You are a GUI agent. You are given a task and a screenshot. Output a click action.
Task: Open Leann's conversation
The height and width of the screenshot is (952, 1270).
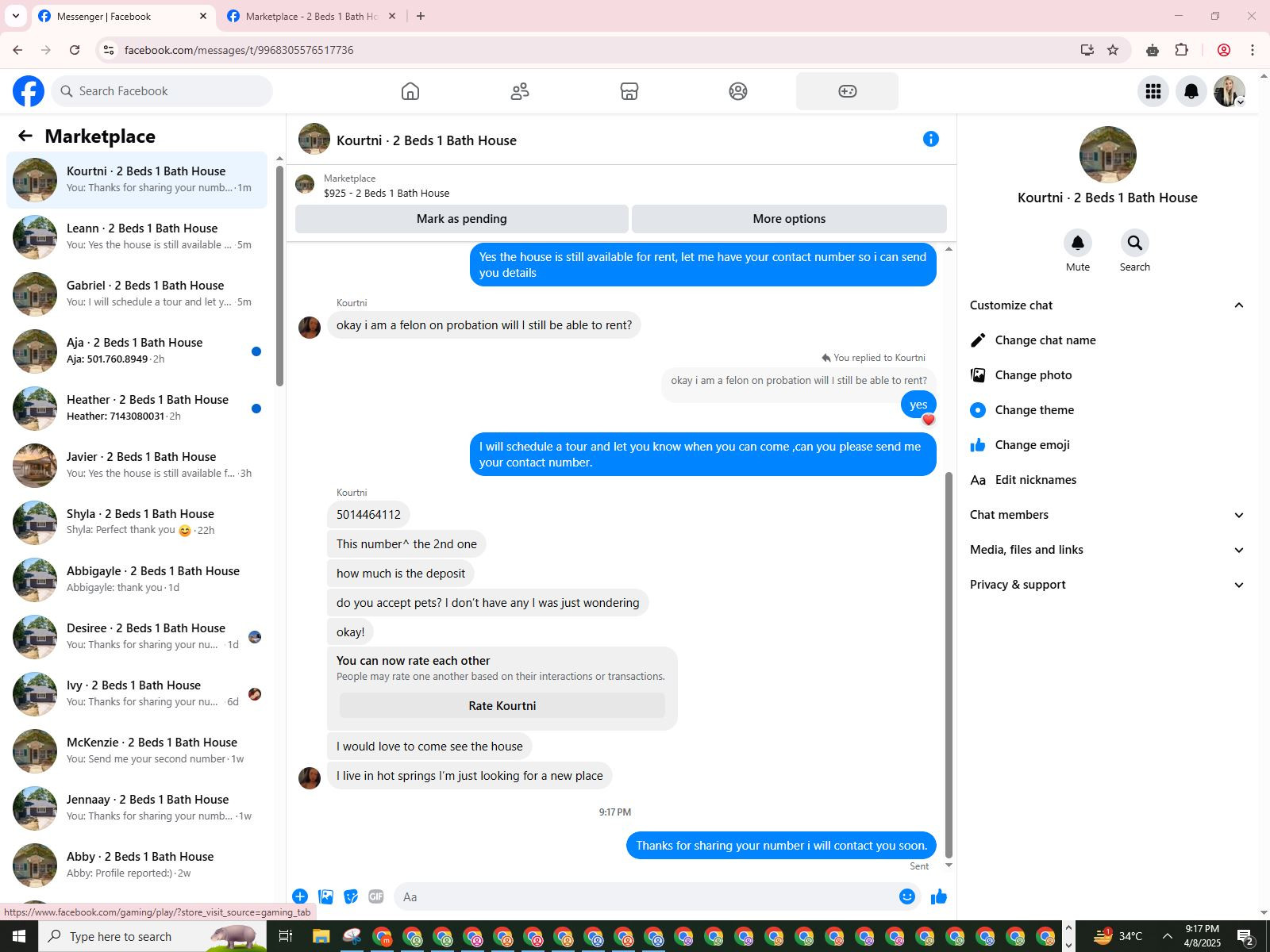pyautogui.click(x=137, y=236)
